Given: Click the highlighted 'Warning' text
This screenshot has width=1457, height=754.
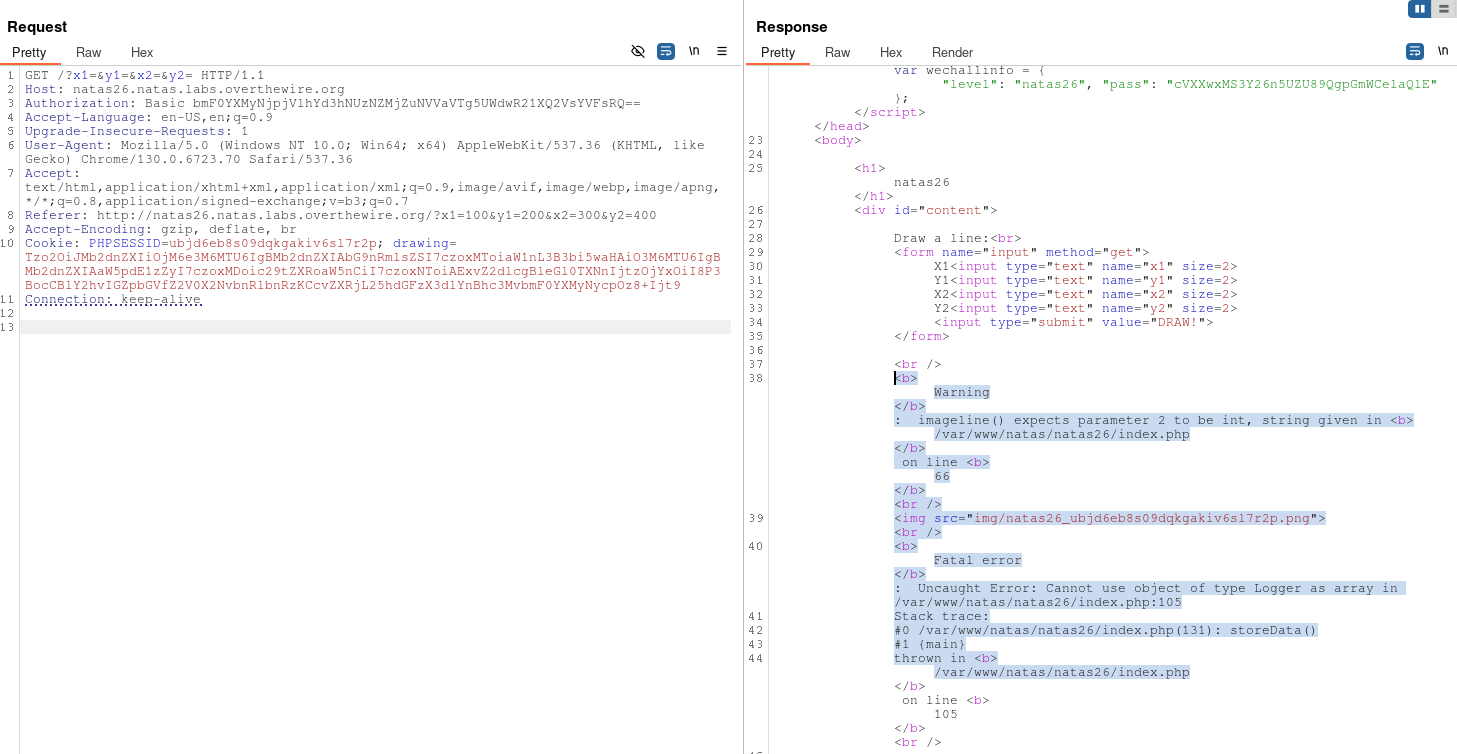Looking at the screenshot, I should tap(962, 392).
